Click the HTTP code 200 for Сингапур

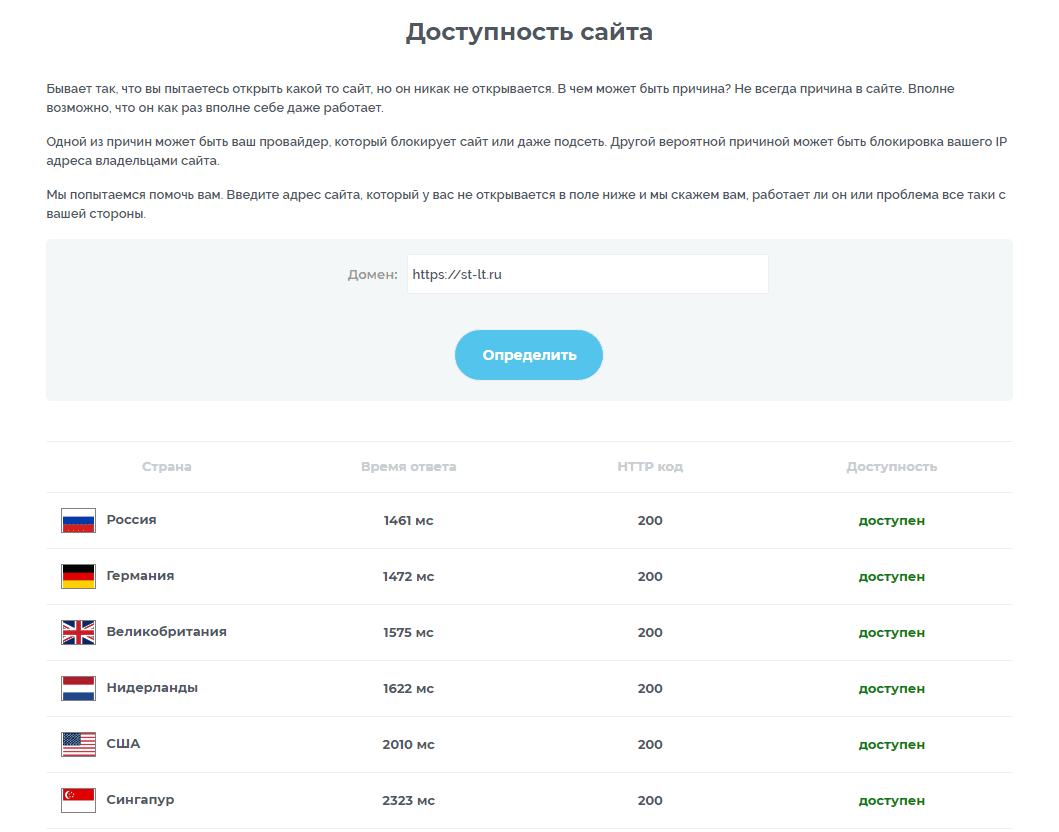[x=650, y=801]
